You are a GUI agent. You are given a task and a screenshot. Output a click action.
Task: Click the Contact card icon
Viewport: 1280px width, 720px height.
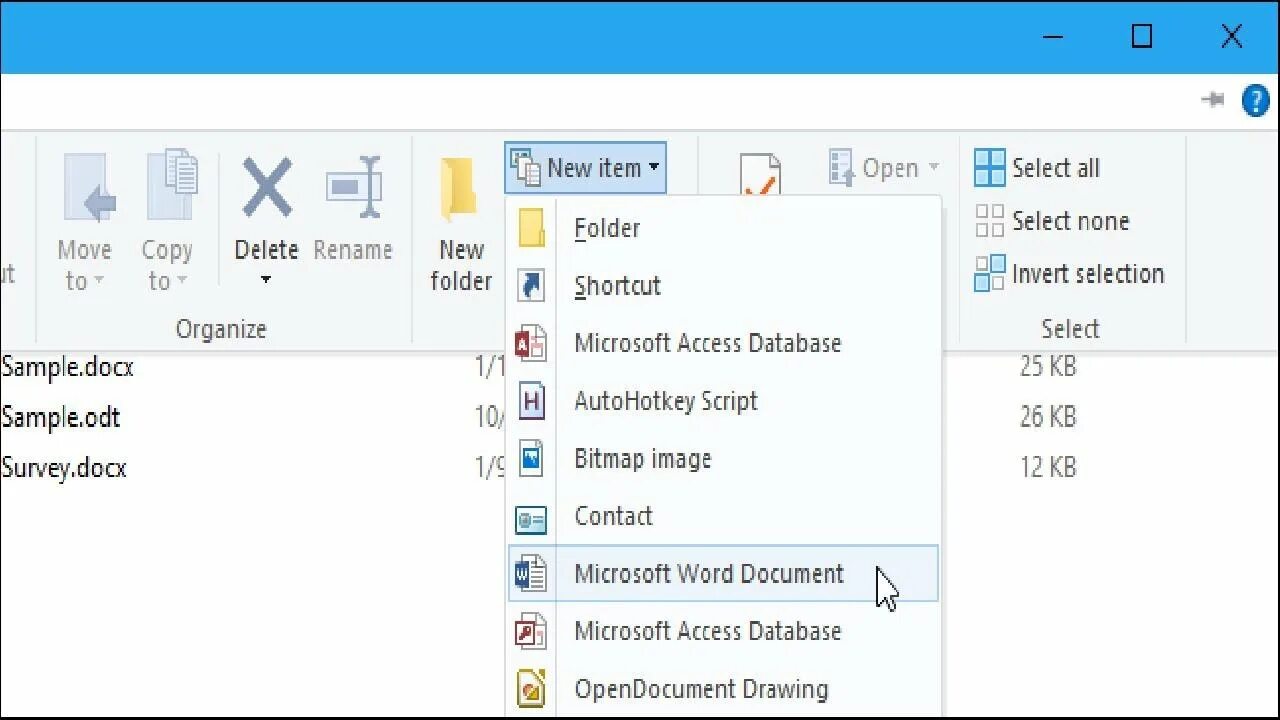click(x=531, y=520)
